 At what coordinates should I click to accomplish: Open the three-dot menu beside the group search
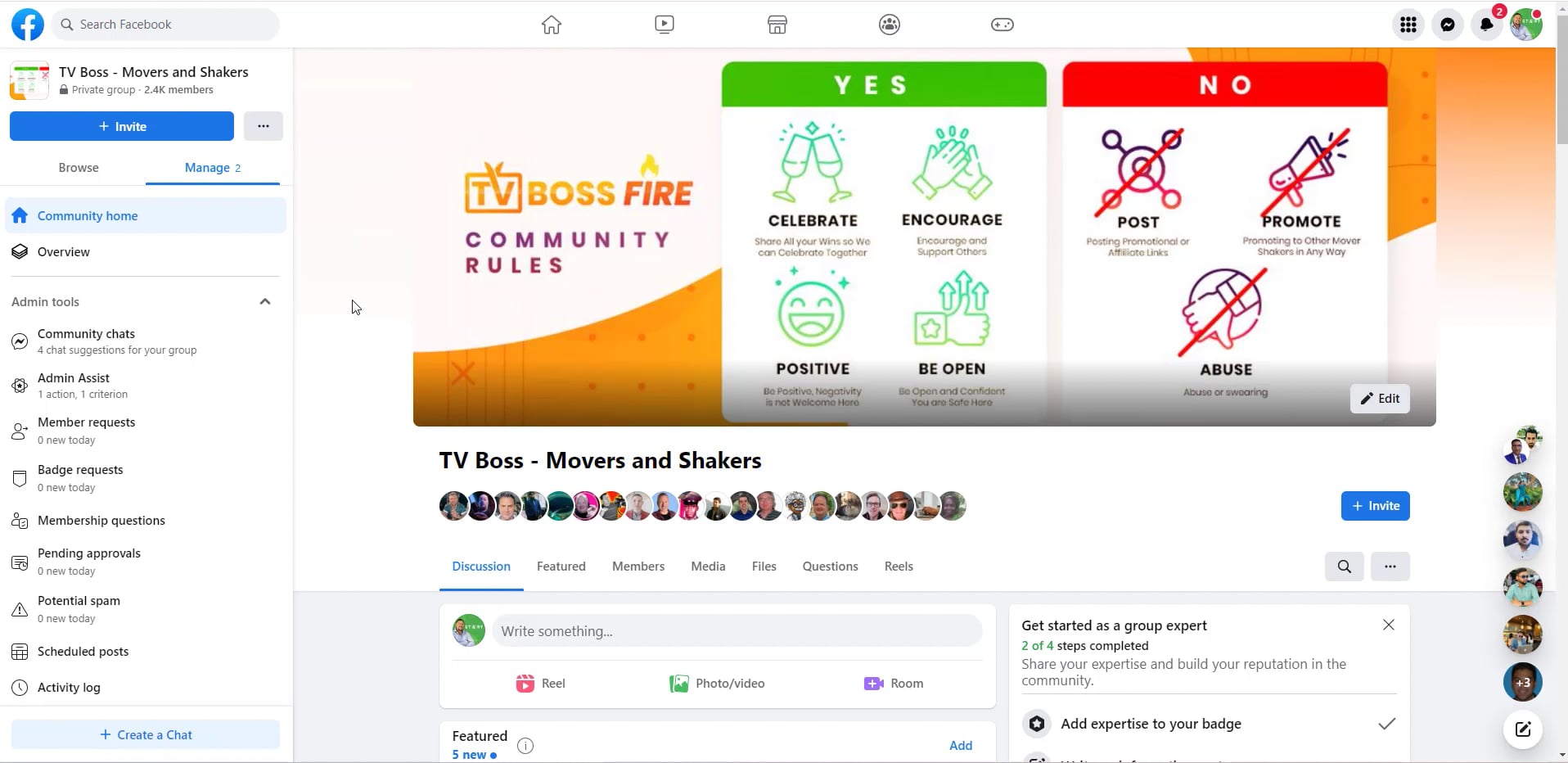click(1390, 567)
